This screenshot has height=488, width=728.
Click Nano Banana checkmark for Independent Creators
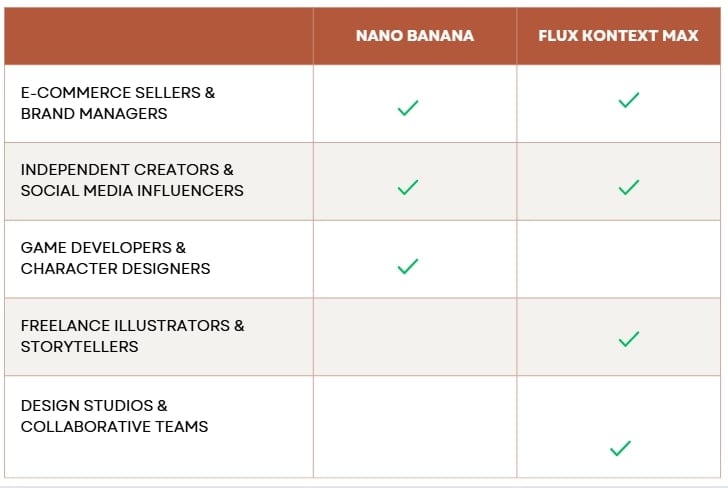(408, 187)
